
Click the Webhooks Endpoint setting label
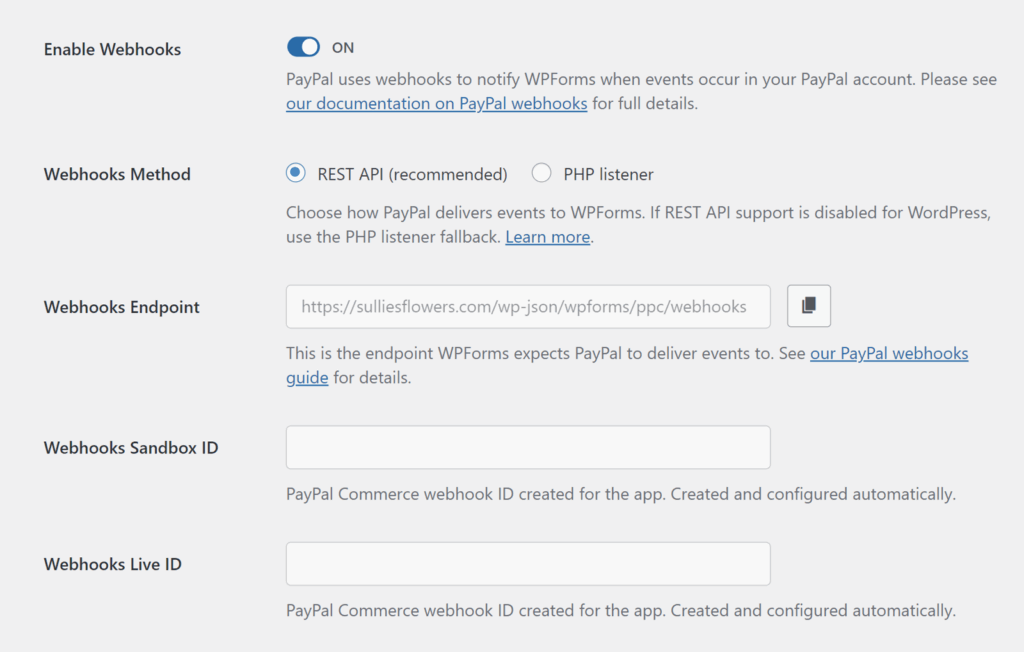point(122,307)
